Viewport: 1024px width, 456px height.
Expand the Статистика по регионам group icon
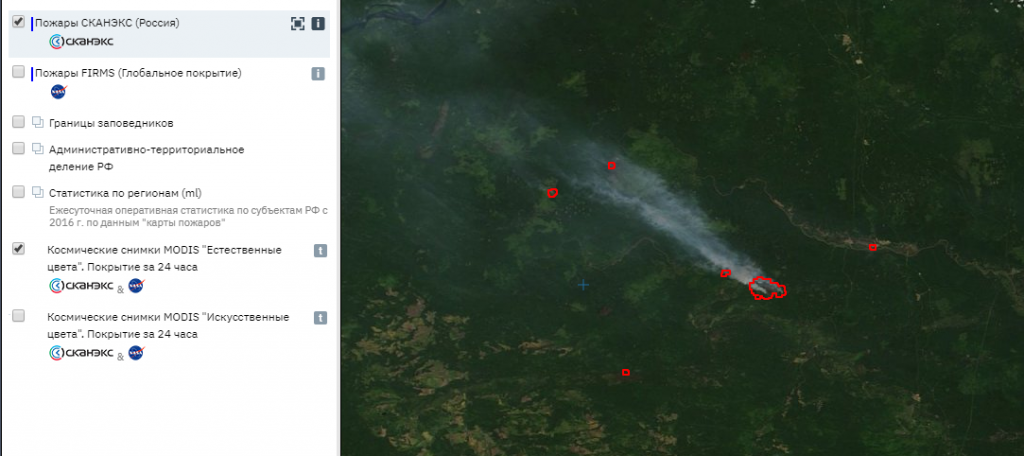[38, 193]
